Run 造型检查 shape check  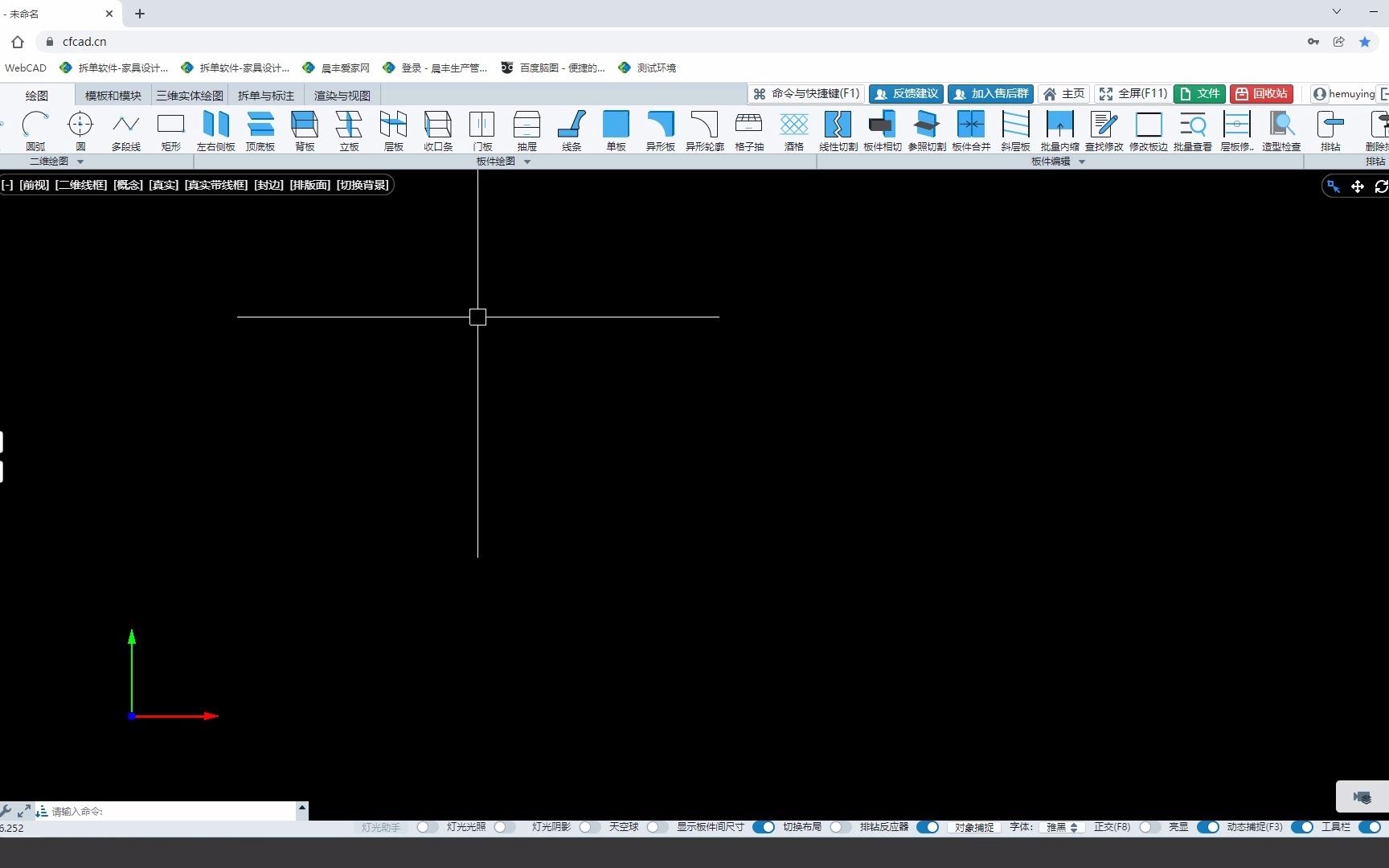point(1281,130)
